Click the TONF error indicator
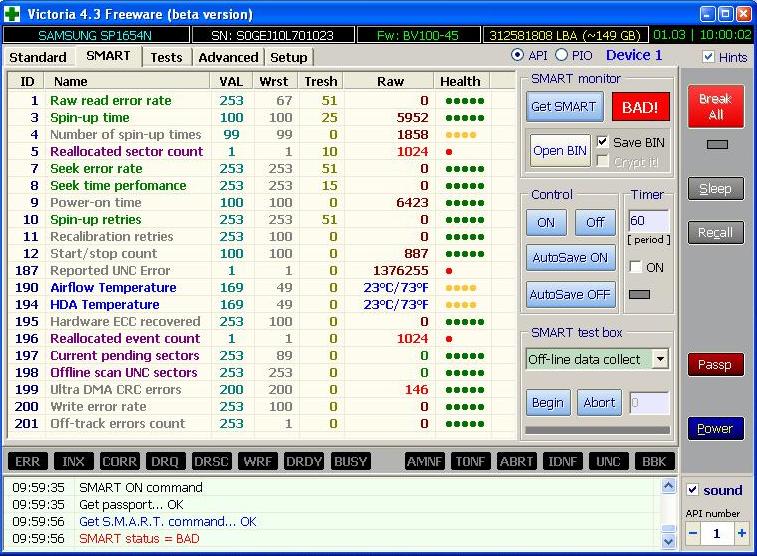 pyautogui.click(x=470, y=461)
